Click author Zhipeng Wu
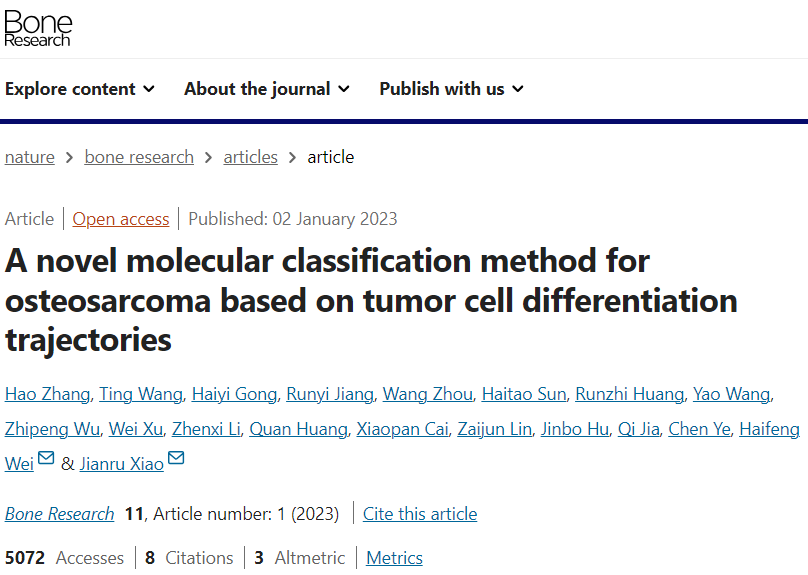This screenshot has width=808, height=575. pyautogui.click(x=52, y=429)
